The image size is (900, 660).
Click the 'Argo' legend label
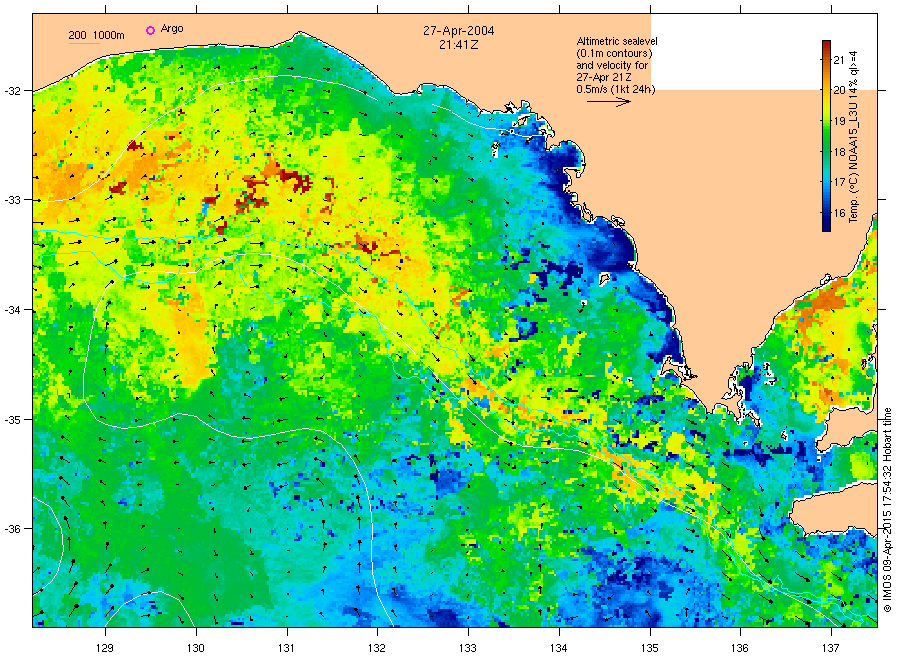coord(172,29)
